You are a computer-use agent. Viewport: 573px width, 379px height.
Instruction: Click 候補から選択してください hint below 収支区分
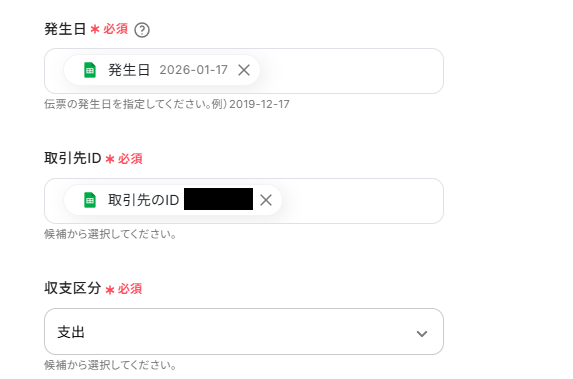110,365
